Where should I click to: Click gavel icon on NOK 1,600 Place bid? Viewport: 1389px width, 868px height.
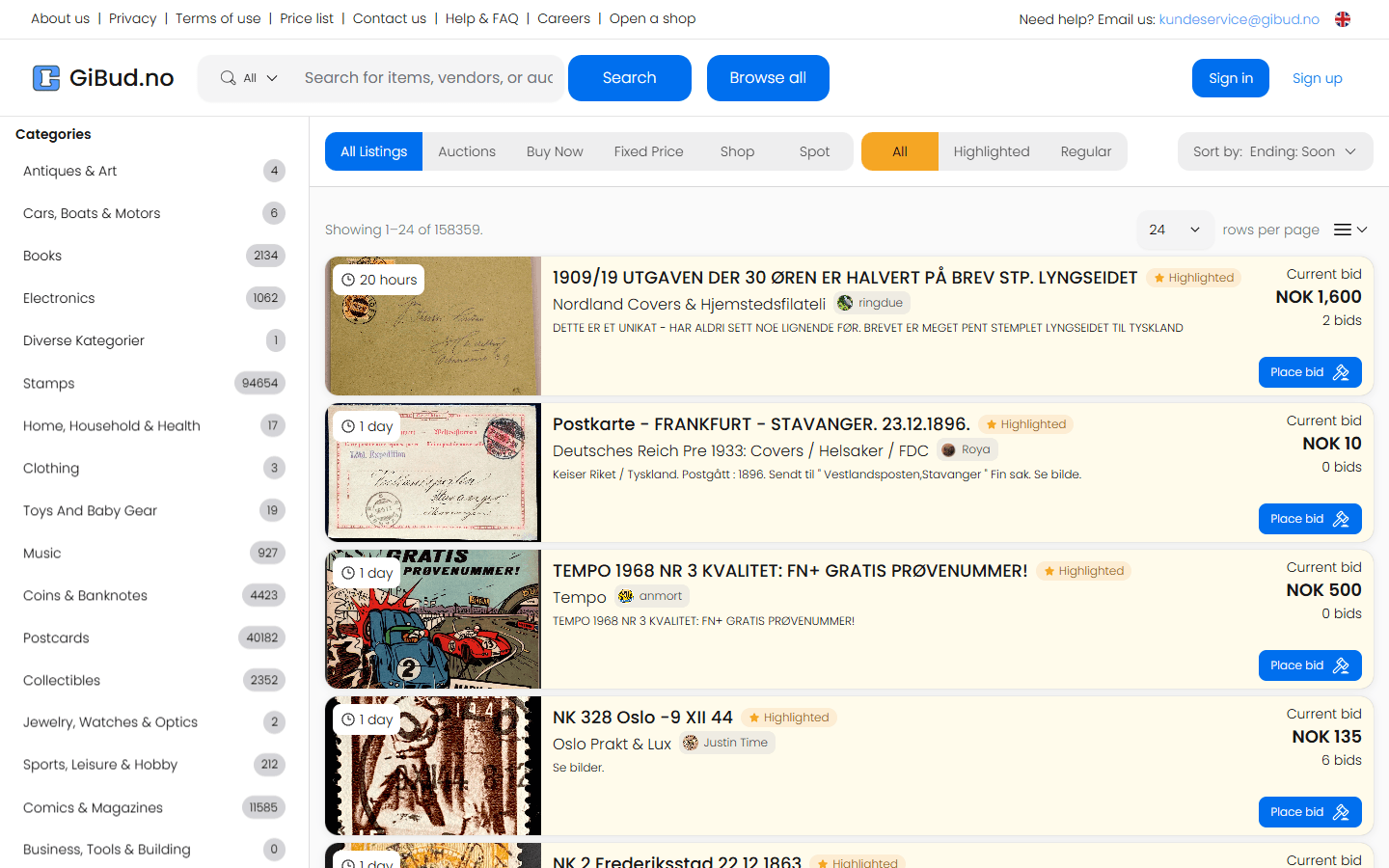click(x=1341, y=372)
